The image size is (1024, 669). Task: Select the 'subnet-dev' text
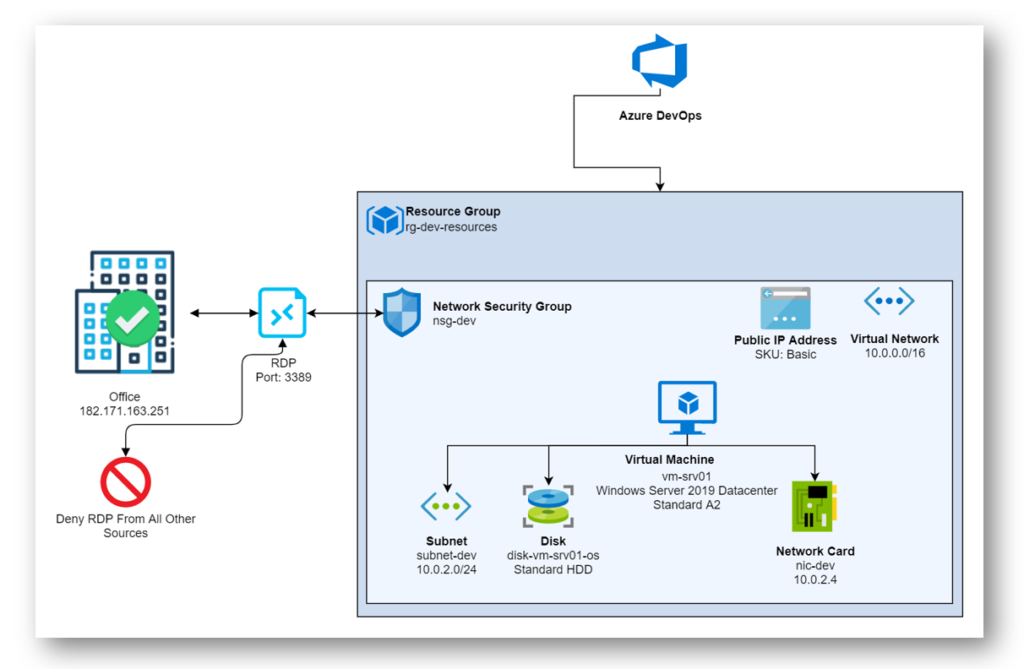[x=447, y=556]
